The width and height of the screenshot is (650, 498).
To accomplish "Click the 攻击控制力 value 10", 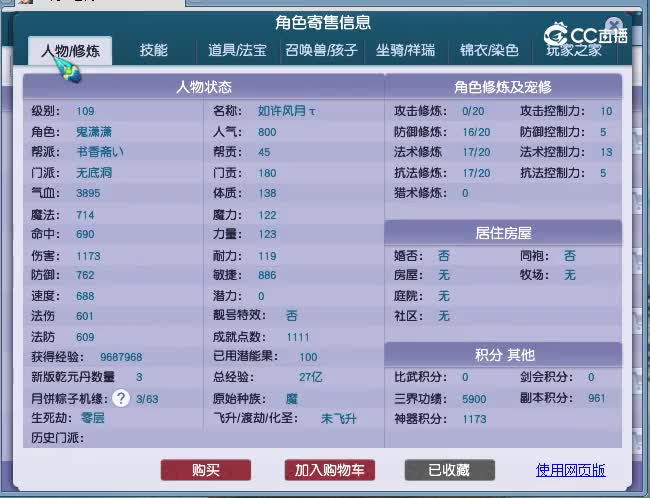I will point(606,111).
